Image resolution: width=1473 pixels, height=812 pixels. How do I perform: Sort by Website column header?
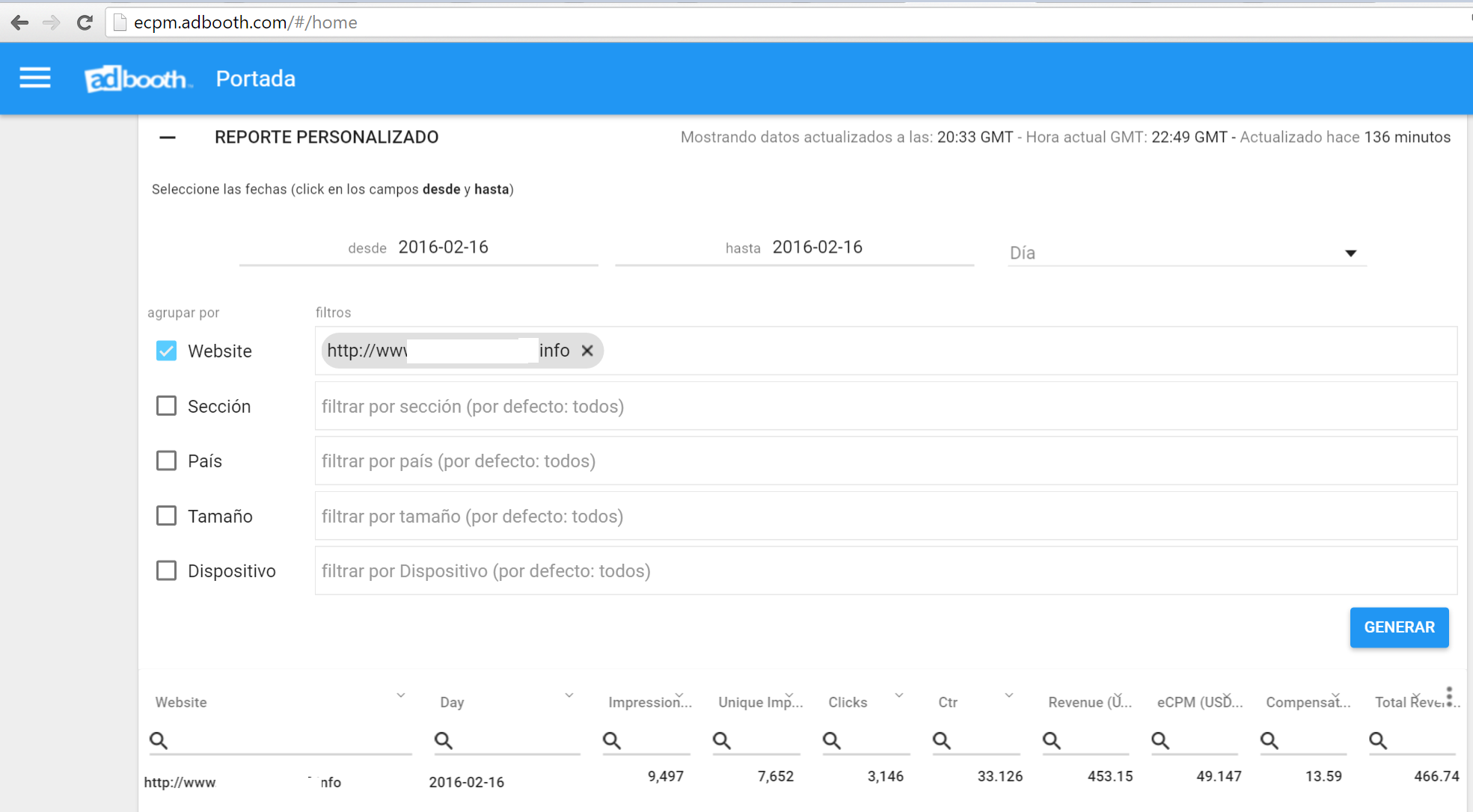click(x=181, y=702)
